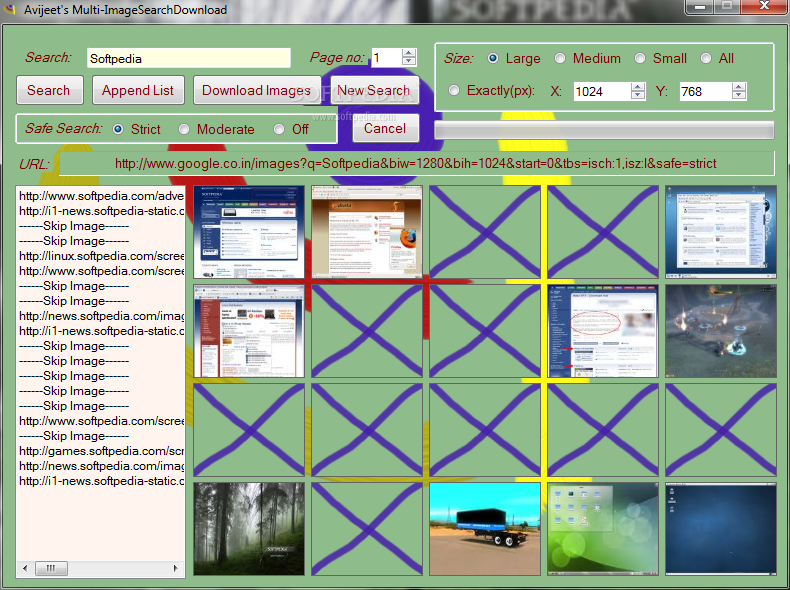Click the Page no number field
The width and height of the screenshot is (790, 590).
386,58
